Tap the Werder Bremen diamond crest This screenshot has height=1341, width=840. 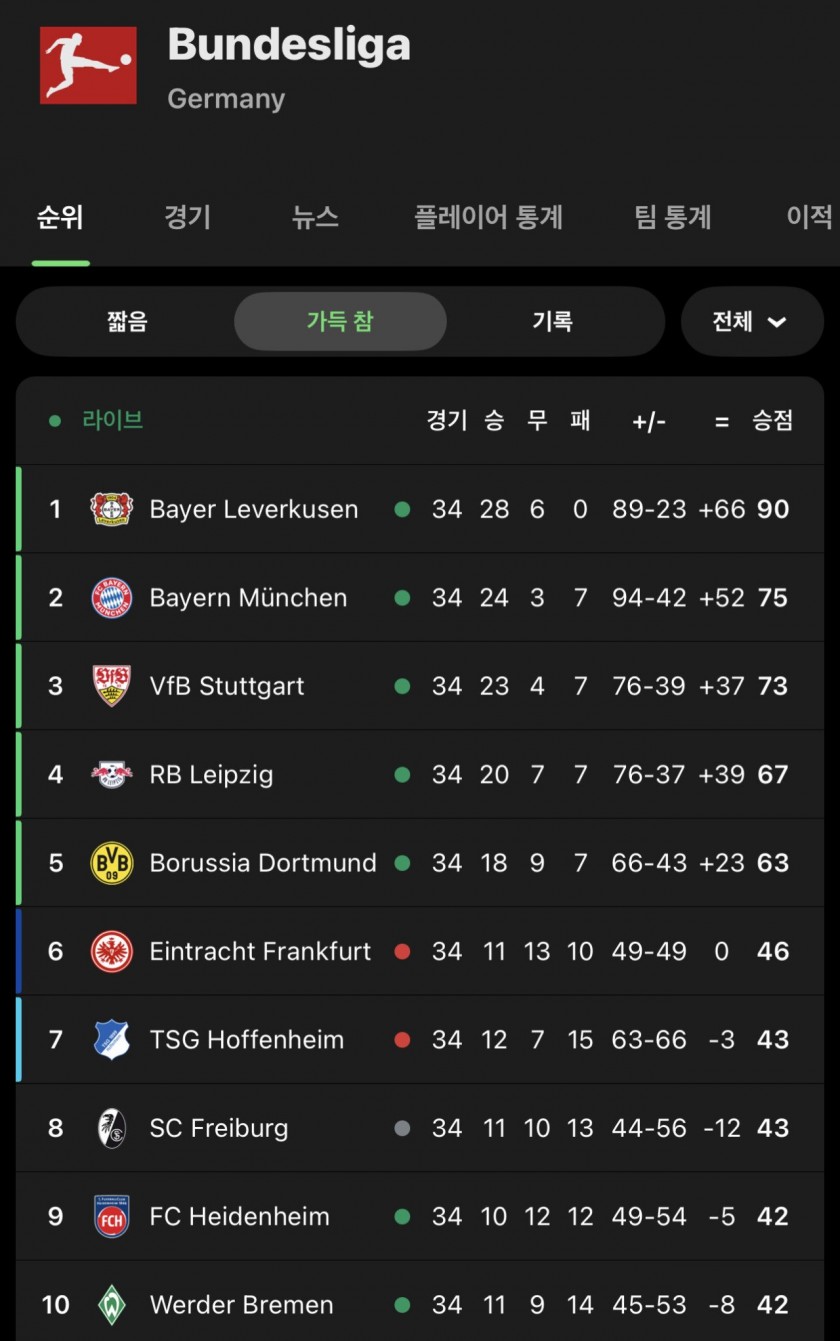(x=111, y=1304)
